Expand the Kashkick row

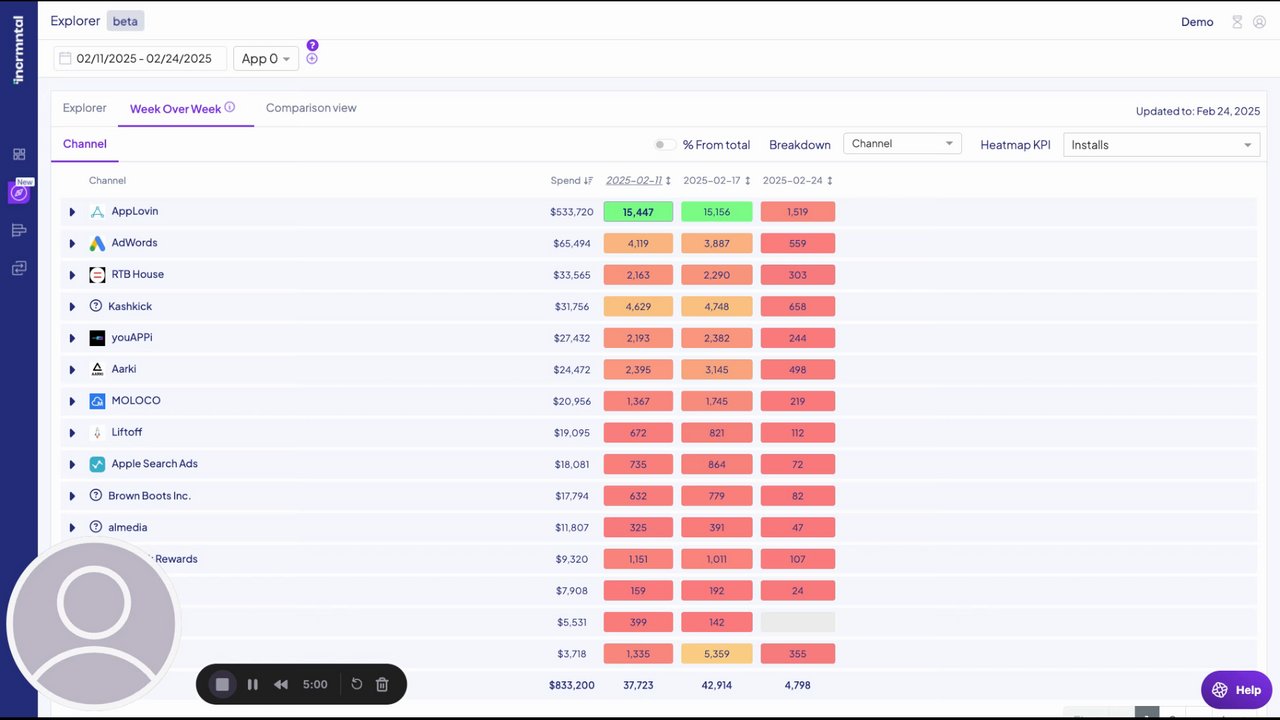coord(72,306)
